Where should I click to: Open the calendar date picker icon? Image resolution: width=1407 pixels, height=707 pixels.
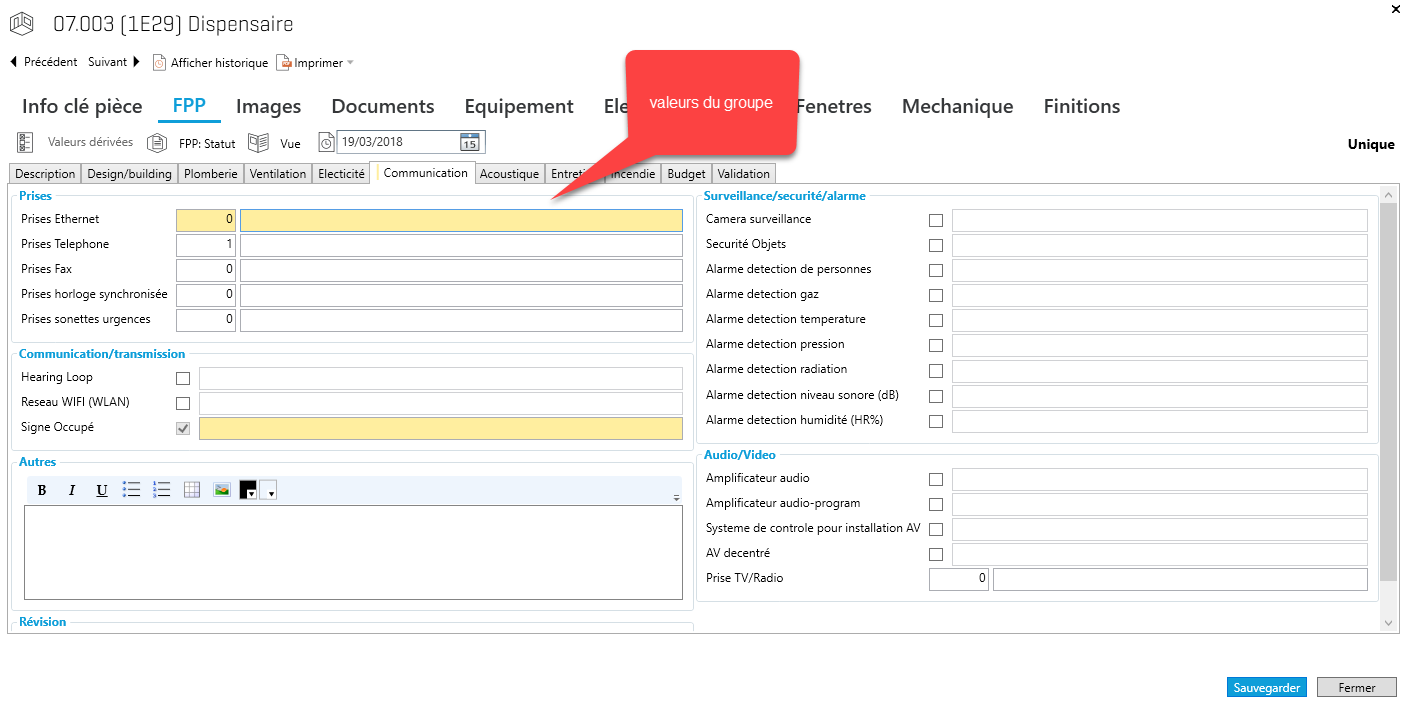(x=469, y=142)
